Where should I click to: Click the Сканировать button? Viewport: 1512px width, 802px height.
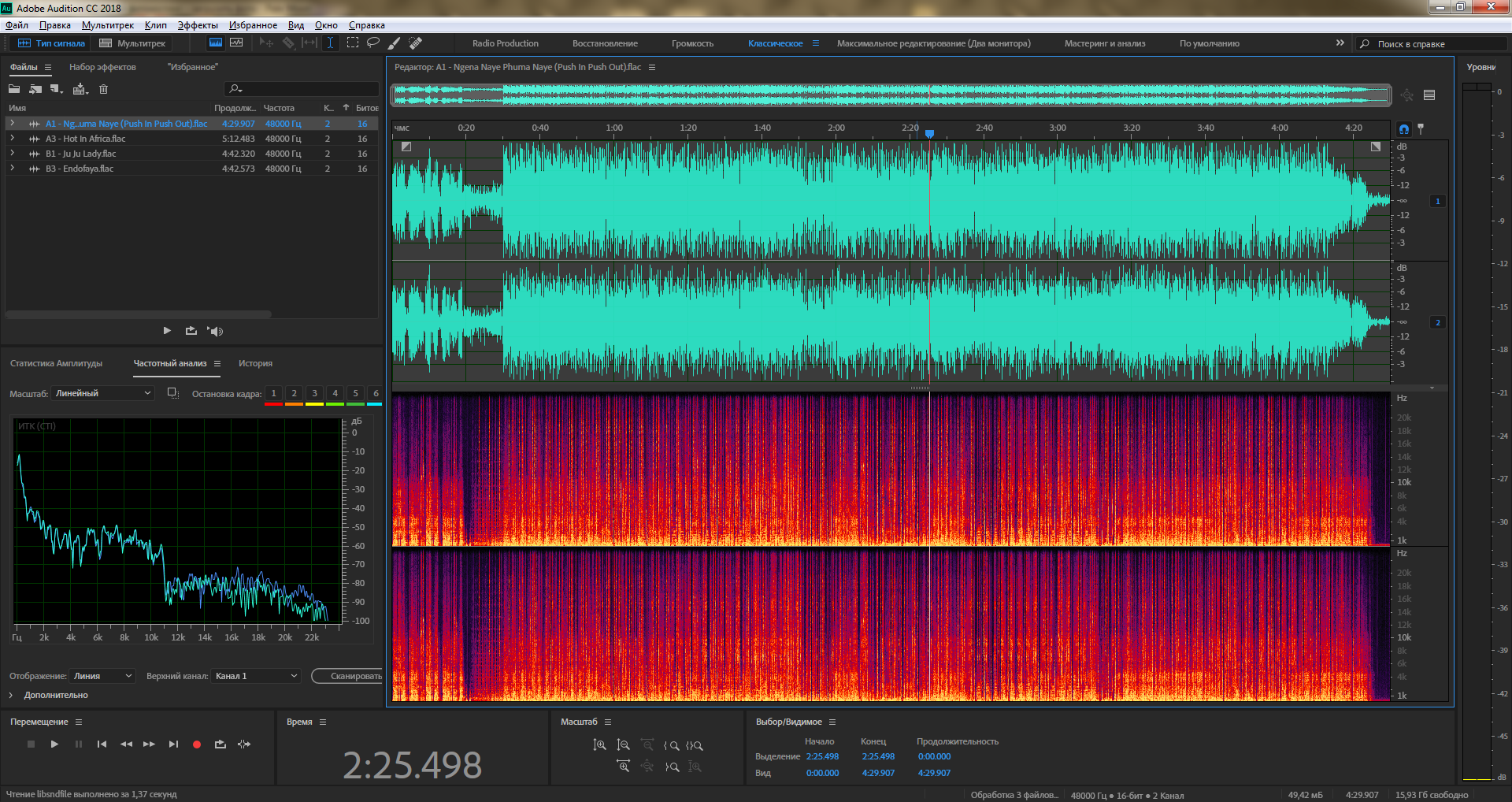point(350,676)
